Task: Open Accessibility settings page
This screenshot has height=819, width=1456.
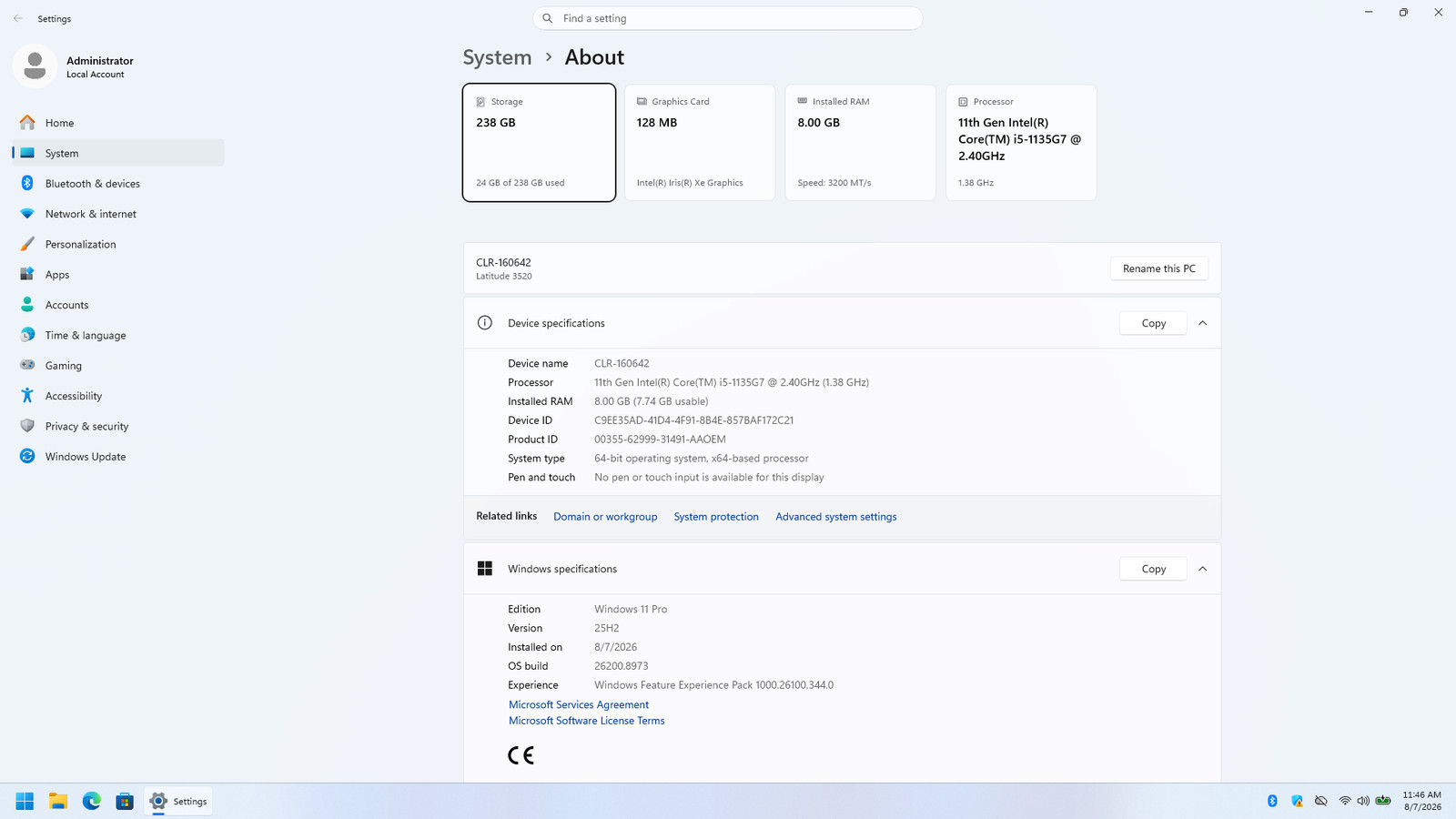Action: pos(118,396)
